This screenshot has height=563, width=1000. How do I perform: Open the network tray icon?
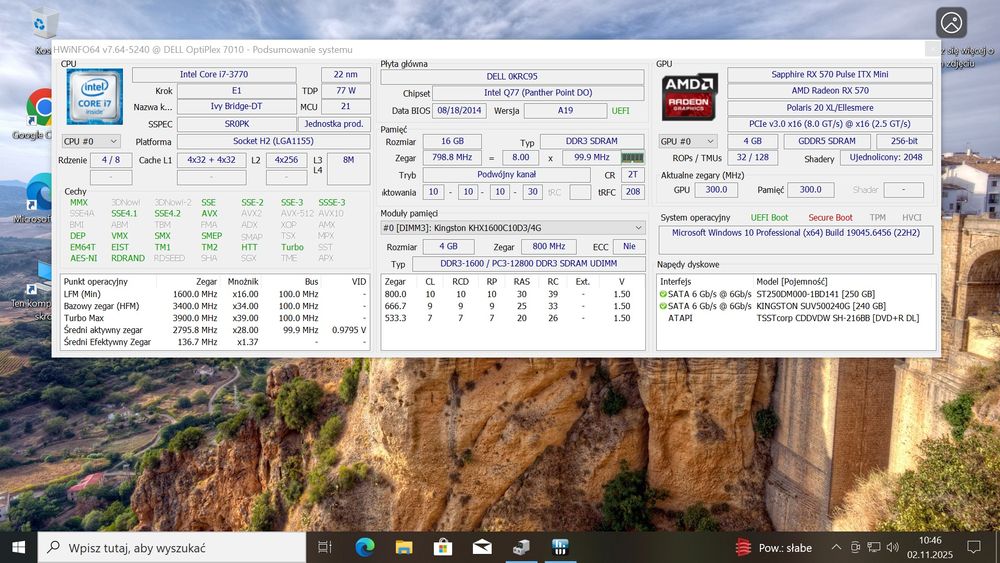874,547
